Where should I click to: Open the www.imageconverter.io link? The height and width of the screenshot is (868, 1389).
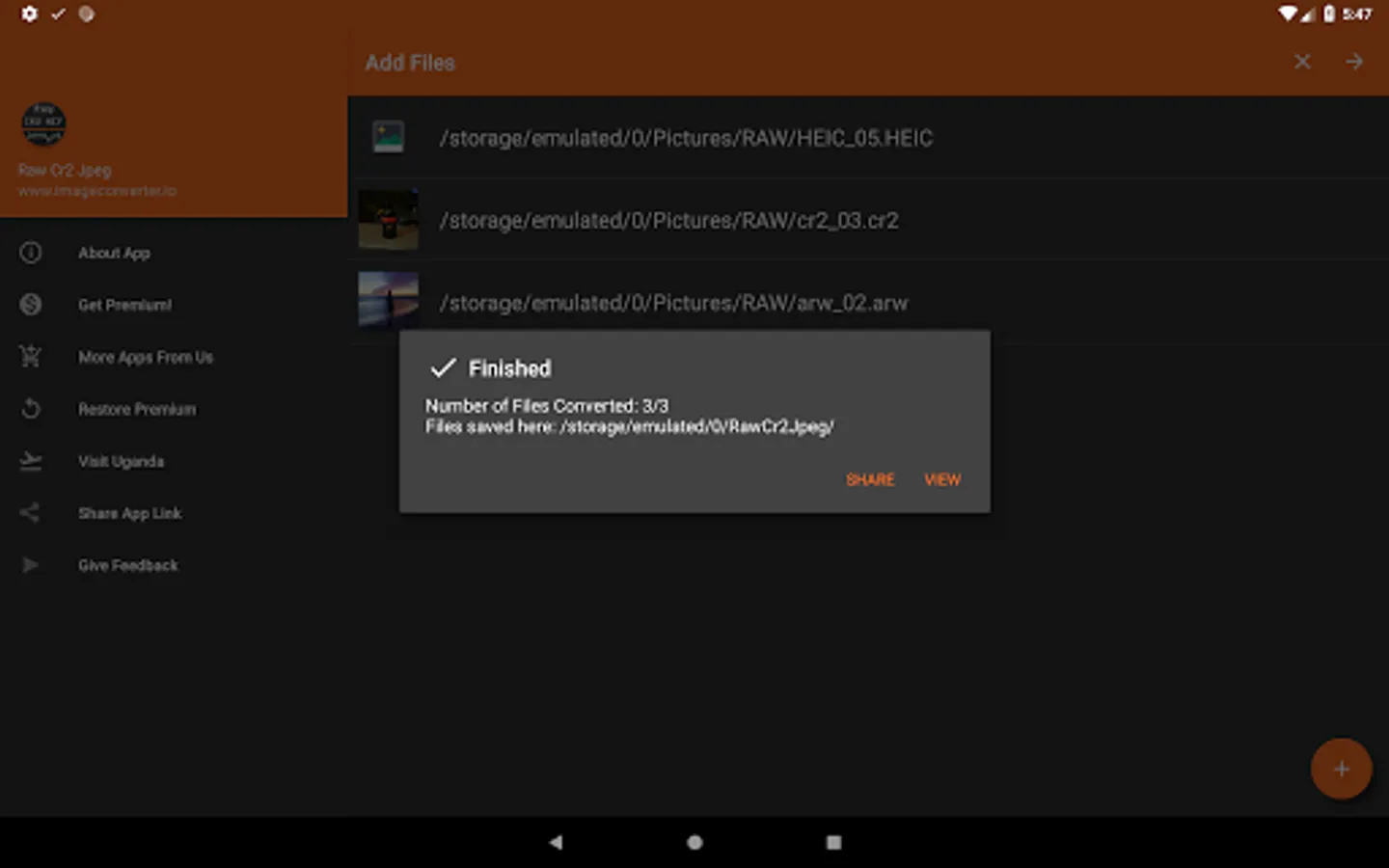pos(96,191)
